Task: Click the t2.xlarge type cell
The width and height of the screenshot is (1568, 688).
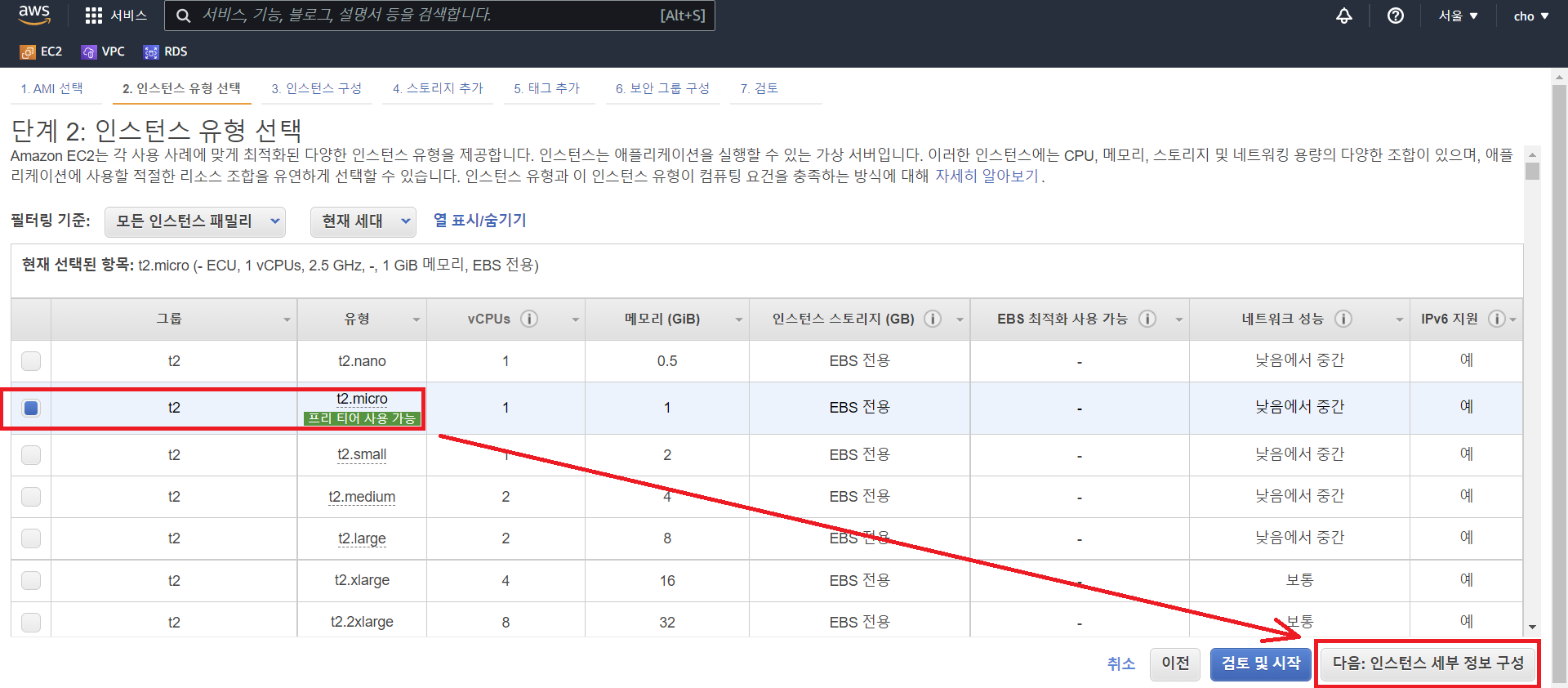Action: pos(362,580)
